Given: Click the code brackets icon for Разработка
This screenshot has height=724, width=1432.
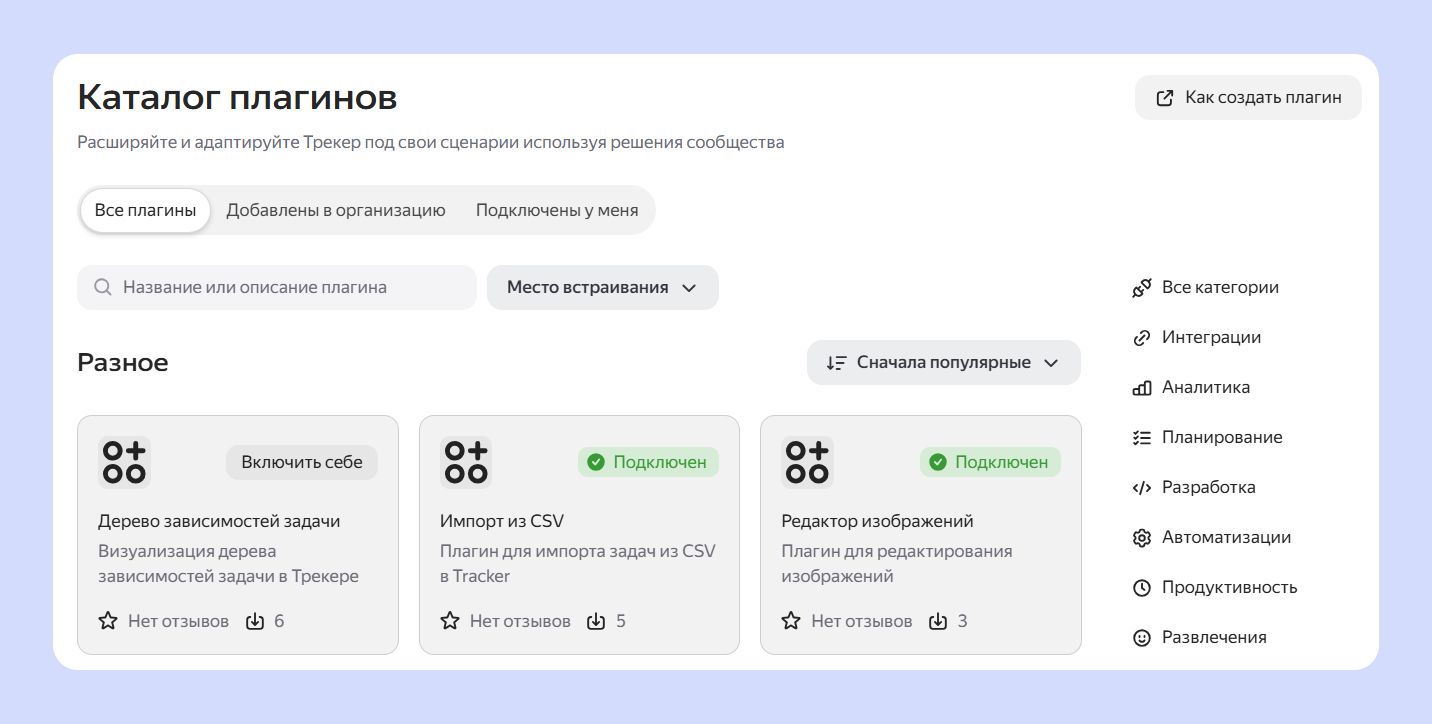Looking at the screenshot, I should tap(1142, 488).
